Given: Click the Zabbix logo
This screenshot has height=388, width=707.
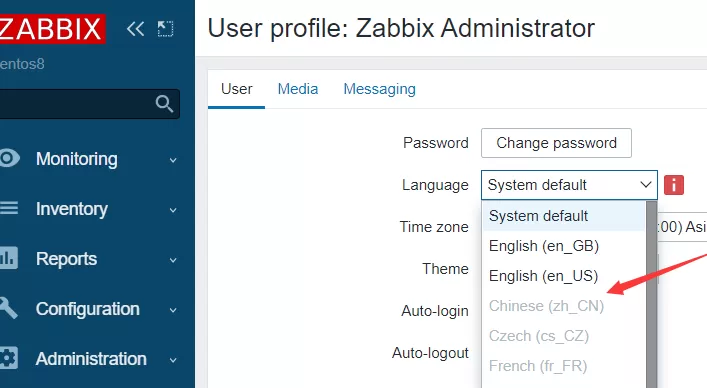Looking at the screenshot, I should tap(52, 29).
